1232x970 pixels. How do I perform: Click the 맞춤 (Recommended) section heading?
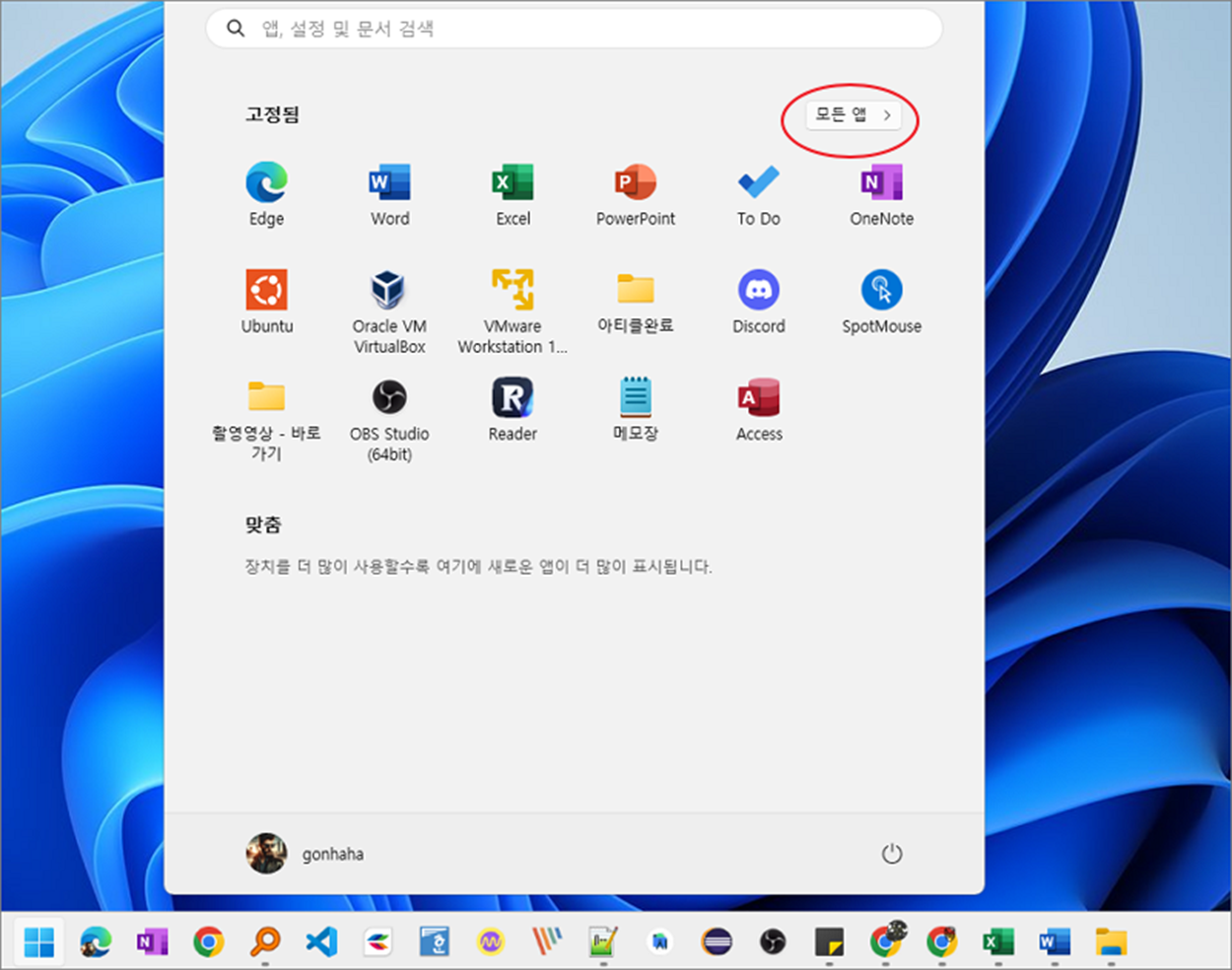click(263, 524)
